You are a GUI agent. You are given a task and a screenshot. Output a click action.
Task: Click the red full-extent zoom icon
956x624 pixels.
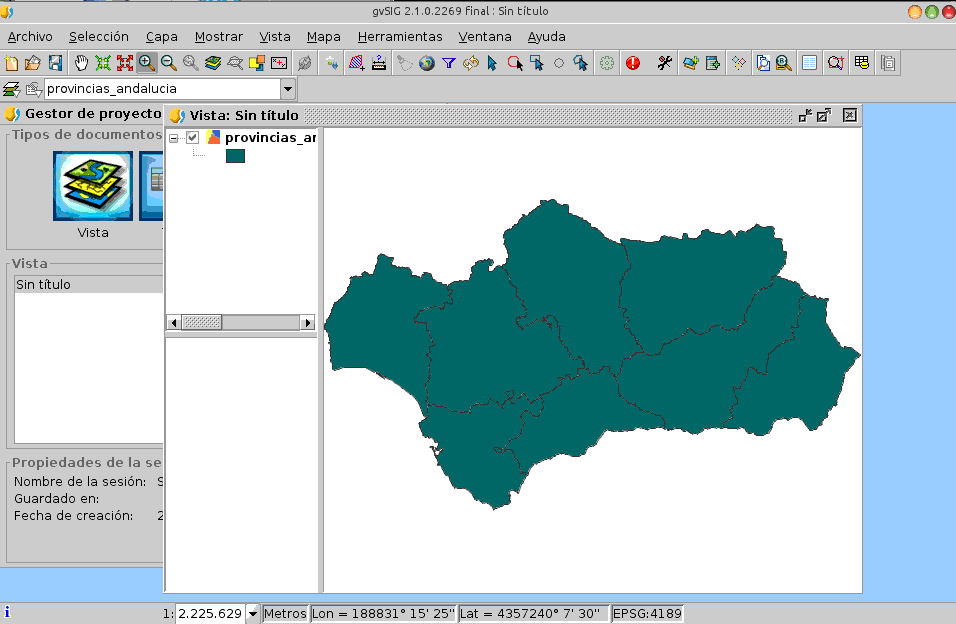(125, 63)
